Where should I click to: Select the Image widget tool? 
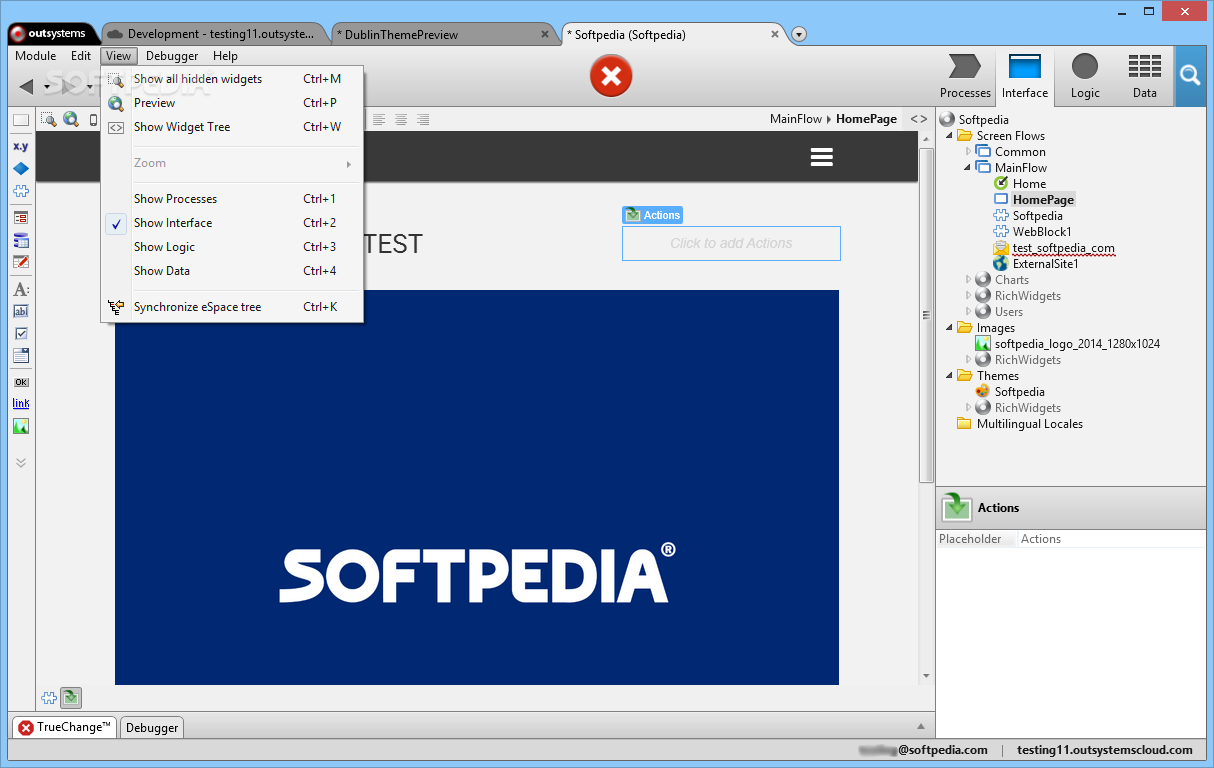click(x=20, y=426)
